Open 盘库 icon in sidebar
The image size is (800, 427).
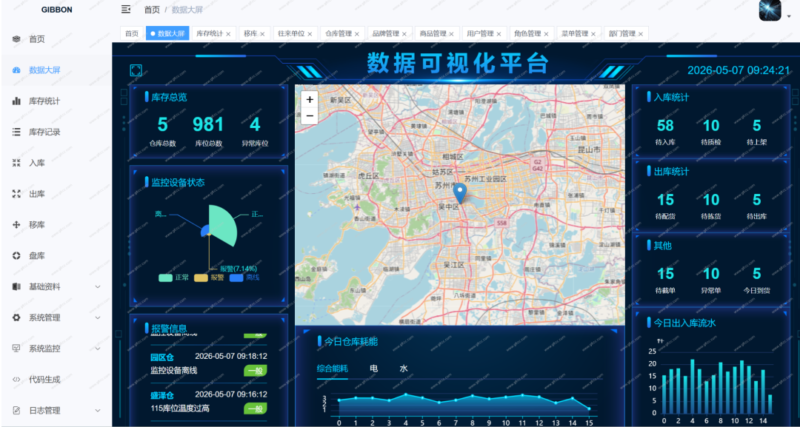point(16,256)
